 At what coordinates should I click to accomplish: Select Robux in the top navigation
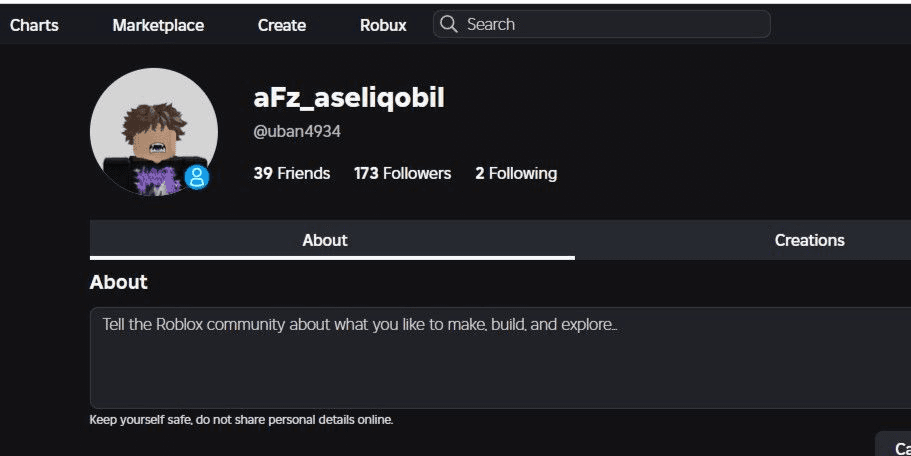383,25
